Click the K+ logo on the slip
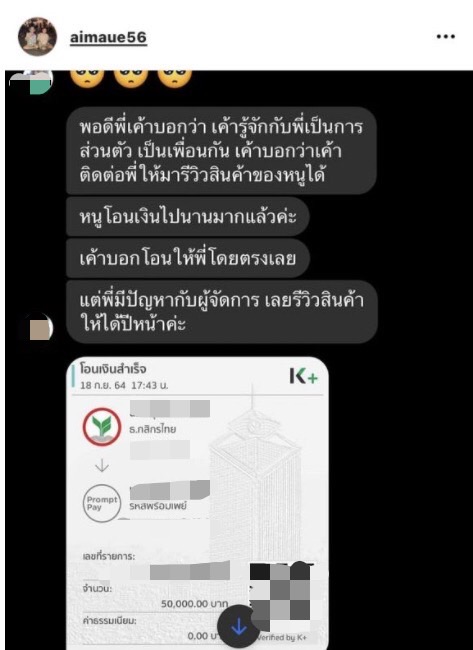The height and width of the screenshot is (650, 473). 303,376
